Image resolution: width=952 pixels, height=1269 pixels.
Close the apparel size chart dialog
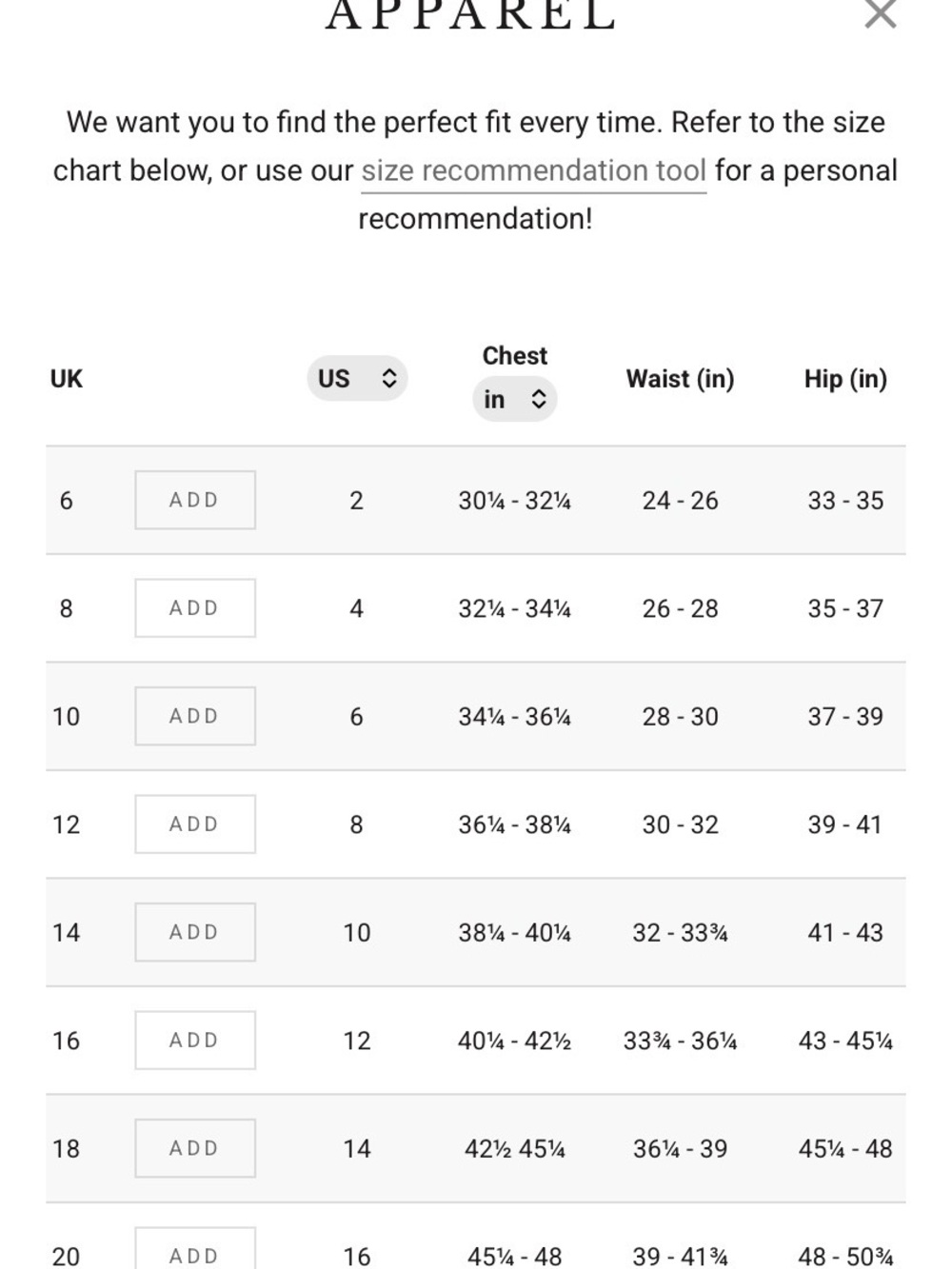(x=881, y=13)
